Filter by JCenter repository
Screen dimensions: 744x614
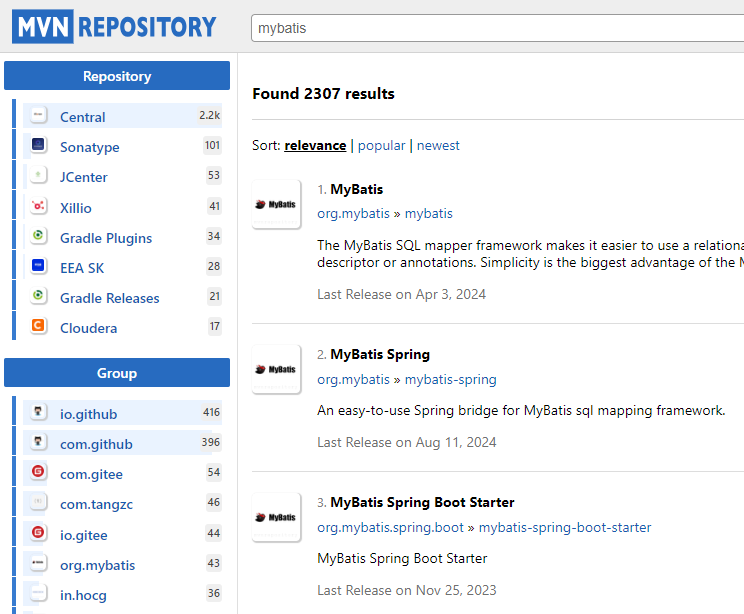(84, 177)
